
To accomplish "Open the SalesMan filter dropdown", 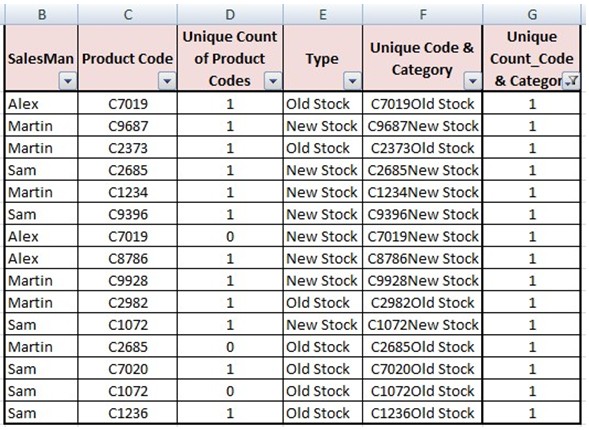I will [68, 81].
